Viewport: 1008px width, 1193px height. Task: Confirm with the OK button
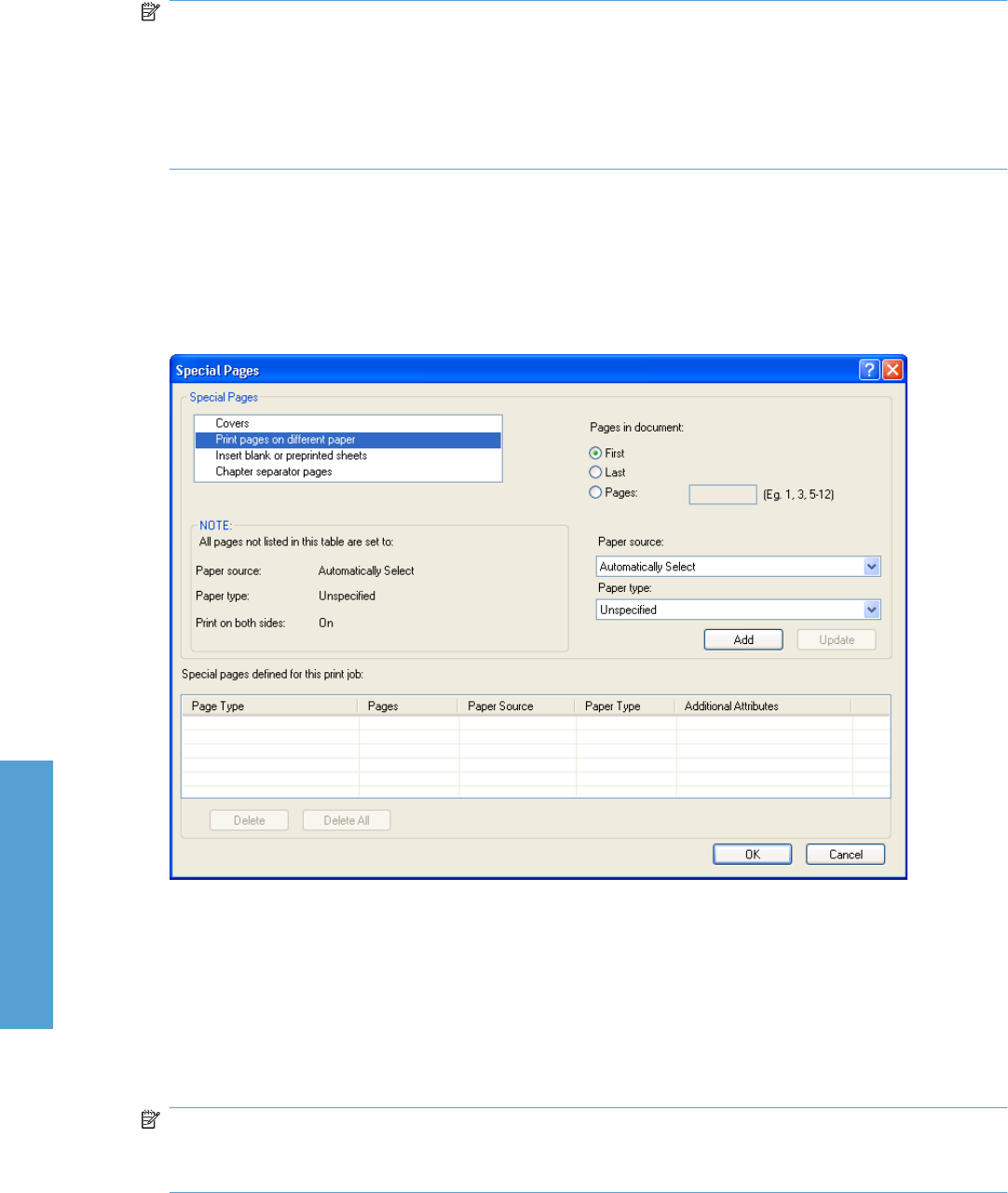pyautogui.click(x=753, y=855)
